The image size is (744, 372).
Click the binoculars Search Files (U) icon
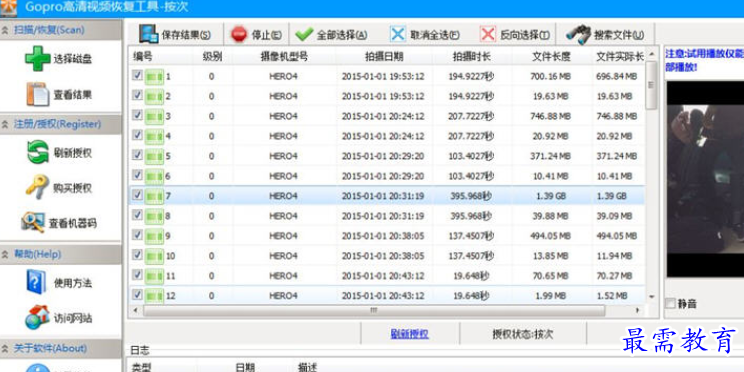[x=578, y=35]
